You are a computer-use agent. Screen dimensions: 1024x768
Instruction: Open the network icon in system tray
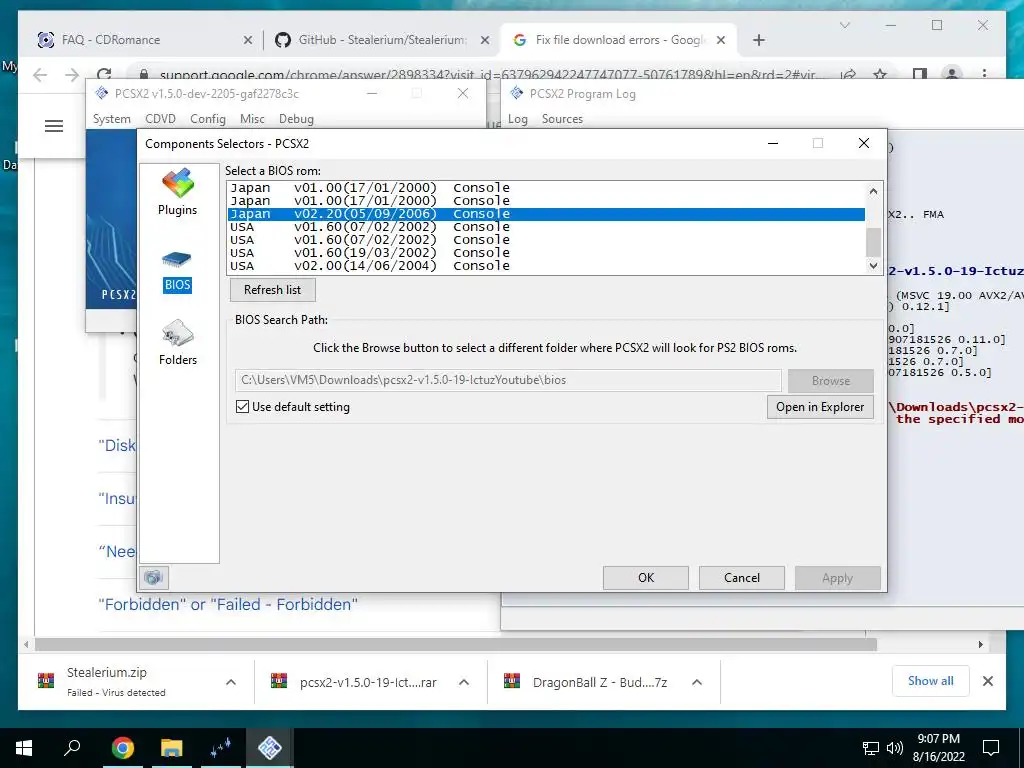coord(871,748)
